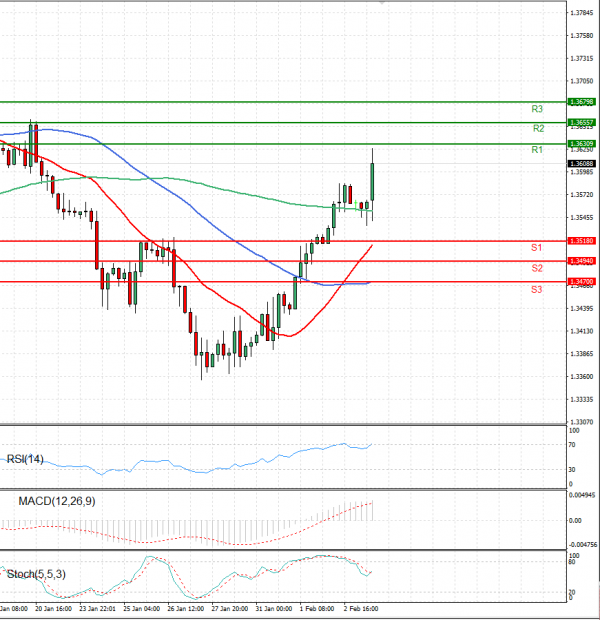Click the red 1.34940 price tag
Screen dimensions: 600x620
point(581,261)
